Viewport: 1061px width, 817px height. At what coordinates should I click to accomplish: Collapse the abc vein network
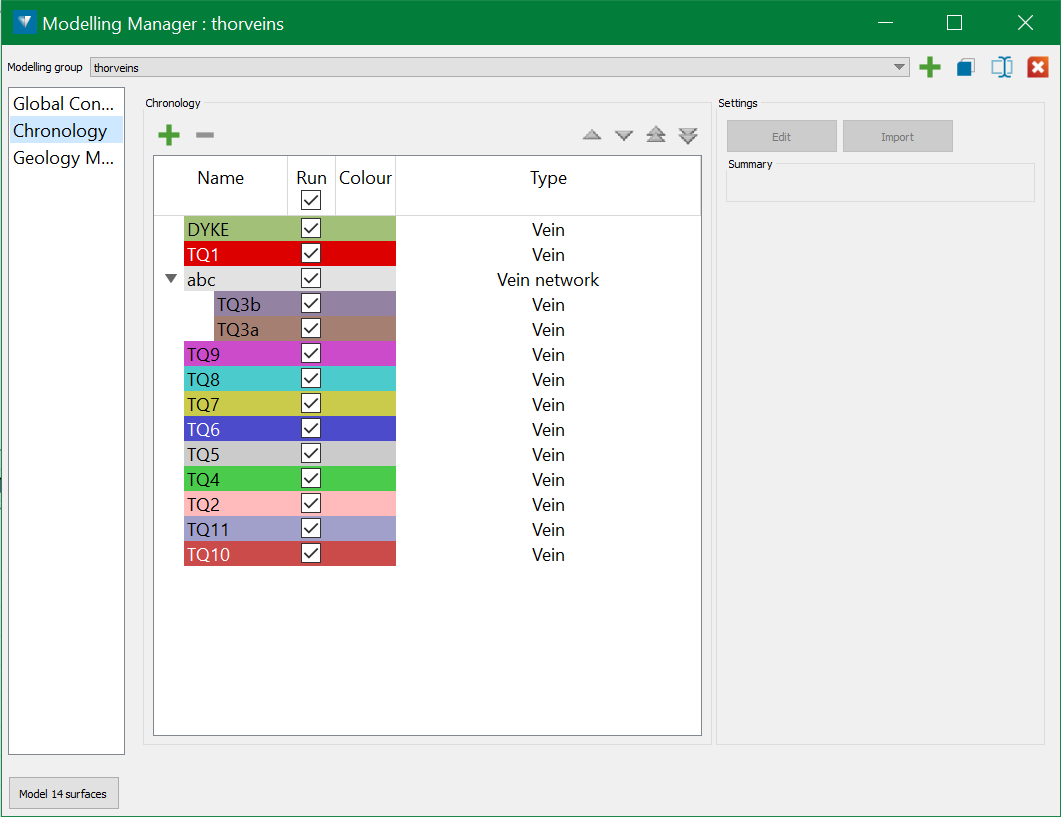(x=171, y=279)
